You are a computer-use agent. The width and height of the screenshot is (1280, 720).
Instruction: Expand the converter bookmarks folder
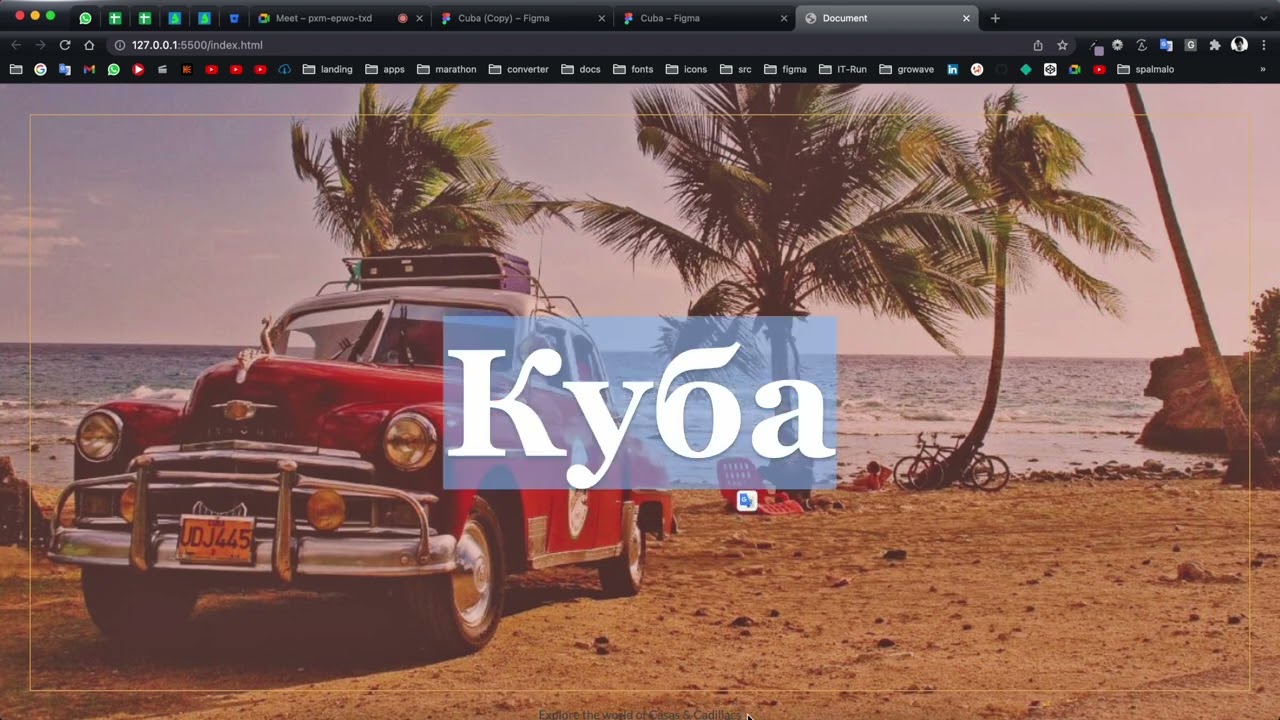(518, 69)
